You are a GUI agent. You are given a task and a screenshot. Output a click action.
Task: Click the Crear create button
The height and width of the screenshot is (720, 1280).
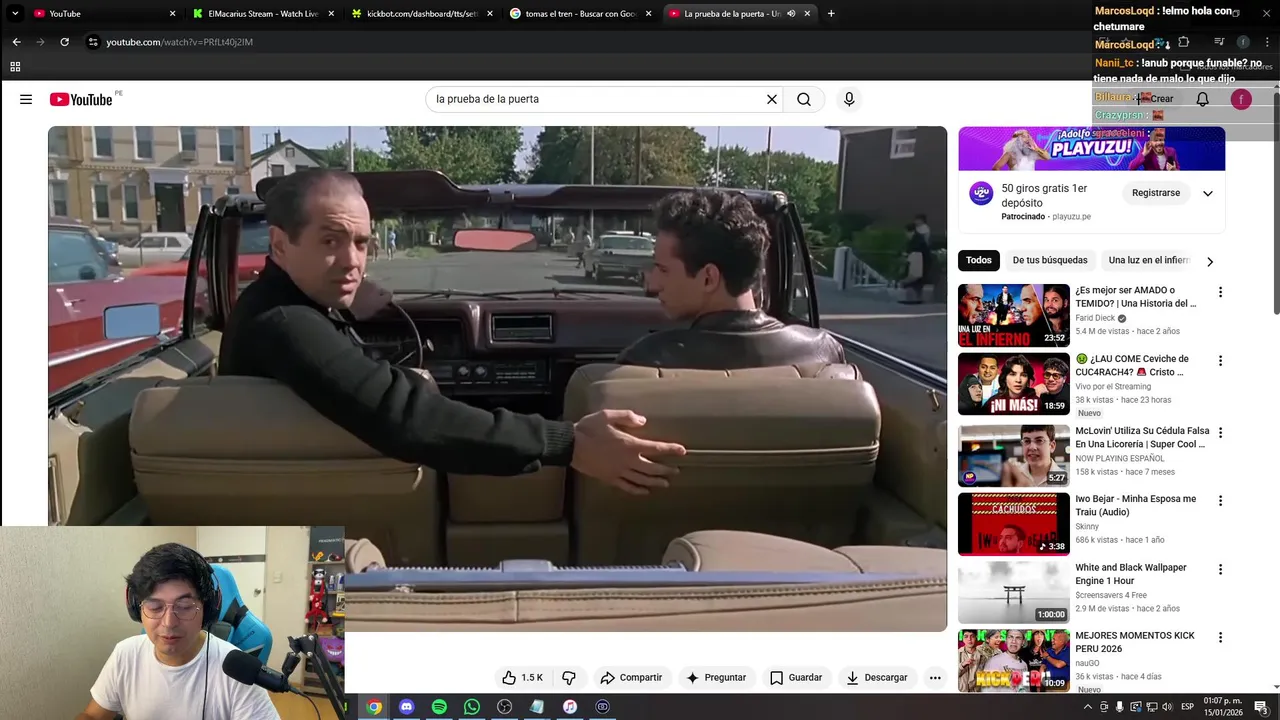(1155, 99)
